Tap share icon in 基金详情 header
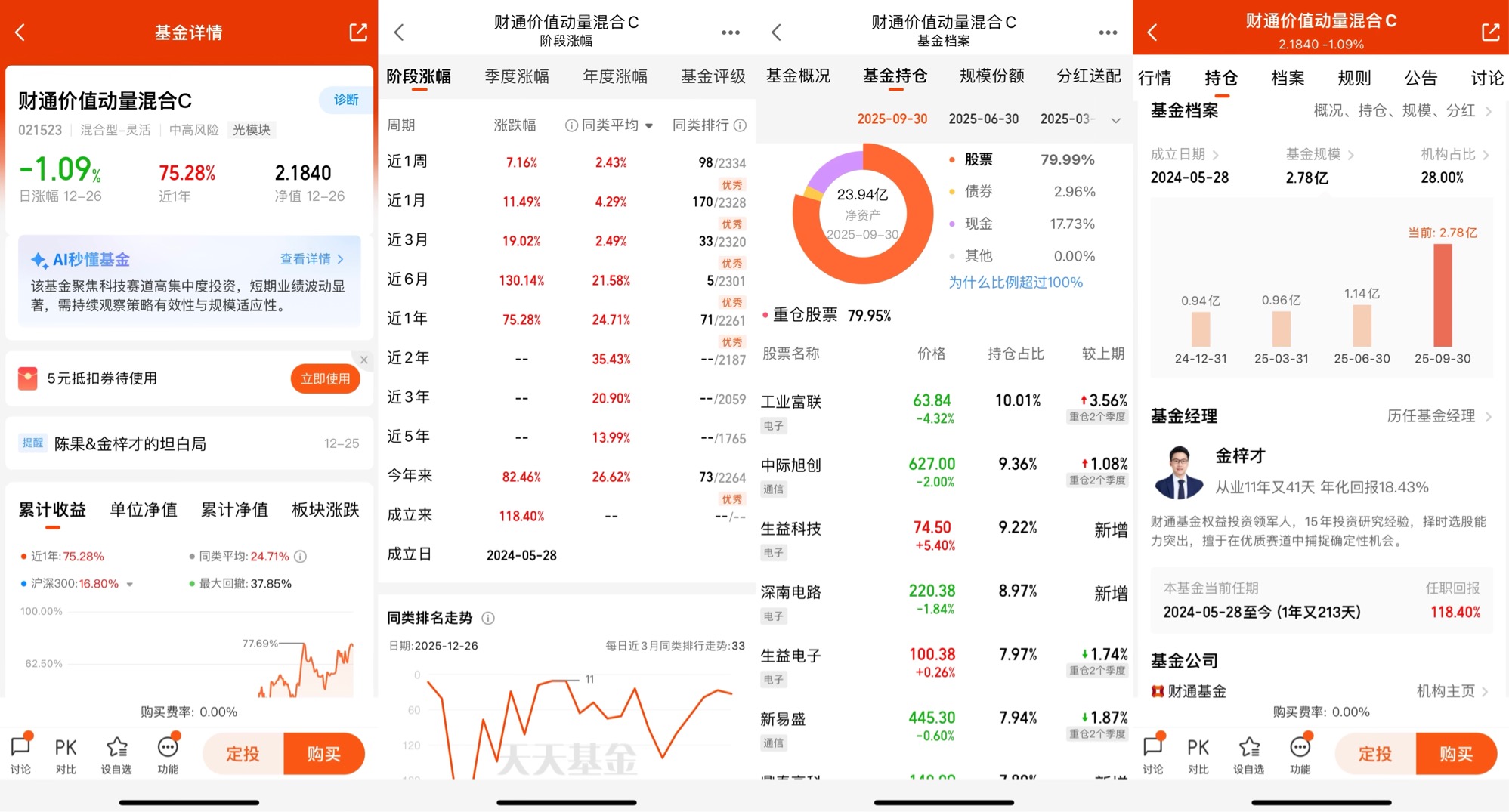Viewport: 1509px width, 812px height. (x=358, y=32)
